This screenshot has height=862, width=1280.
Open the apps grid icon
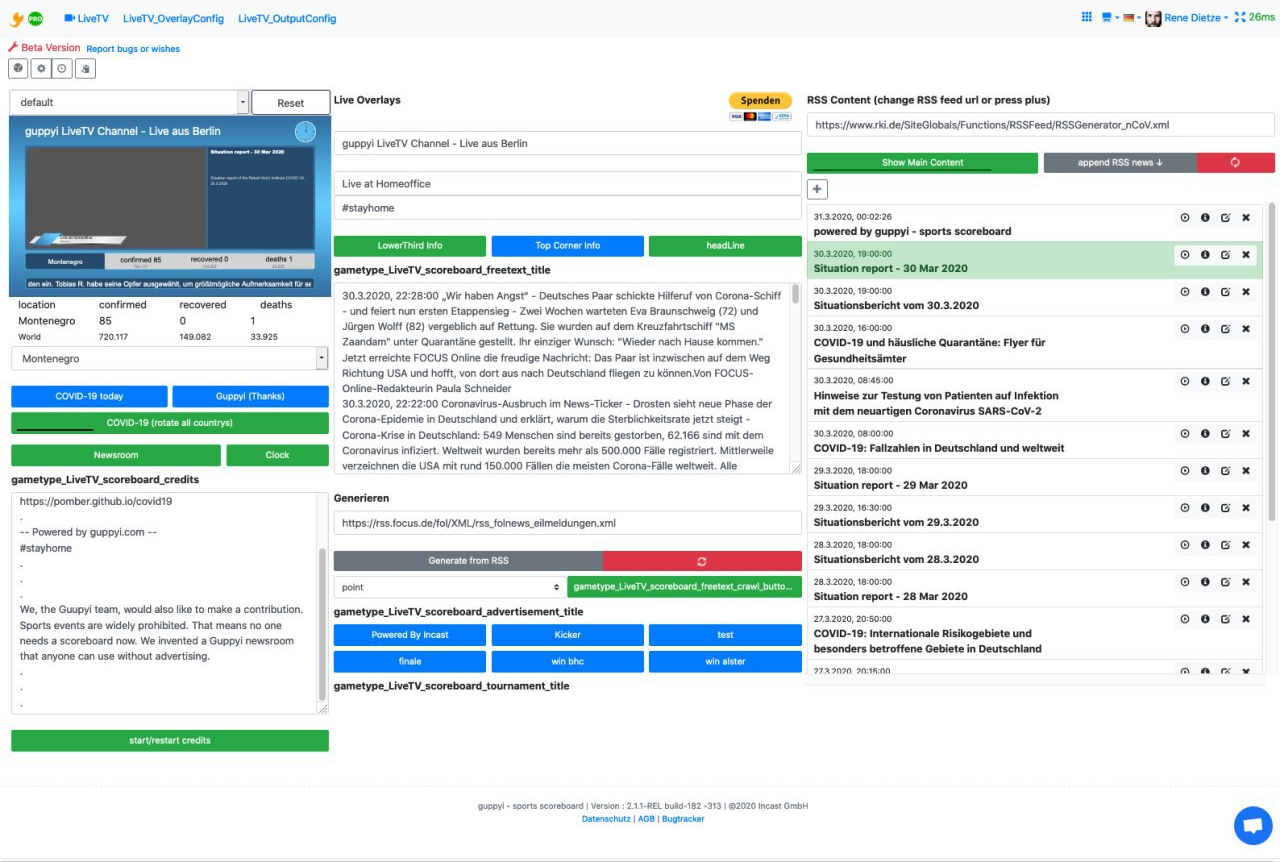point(1087,17)
